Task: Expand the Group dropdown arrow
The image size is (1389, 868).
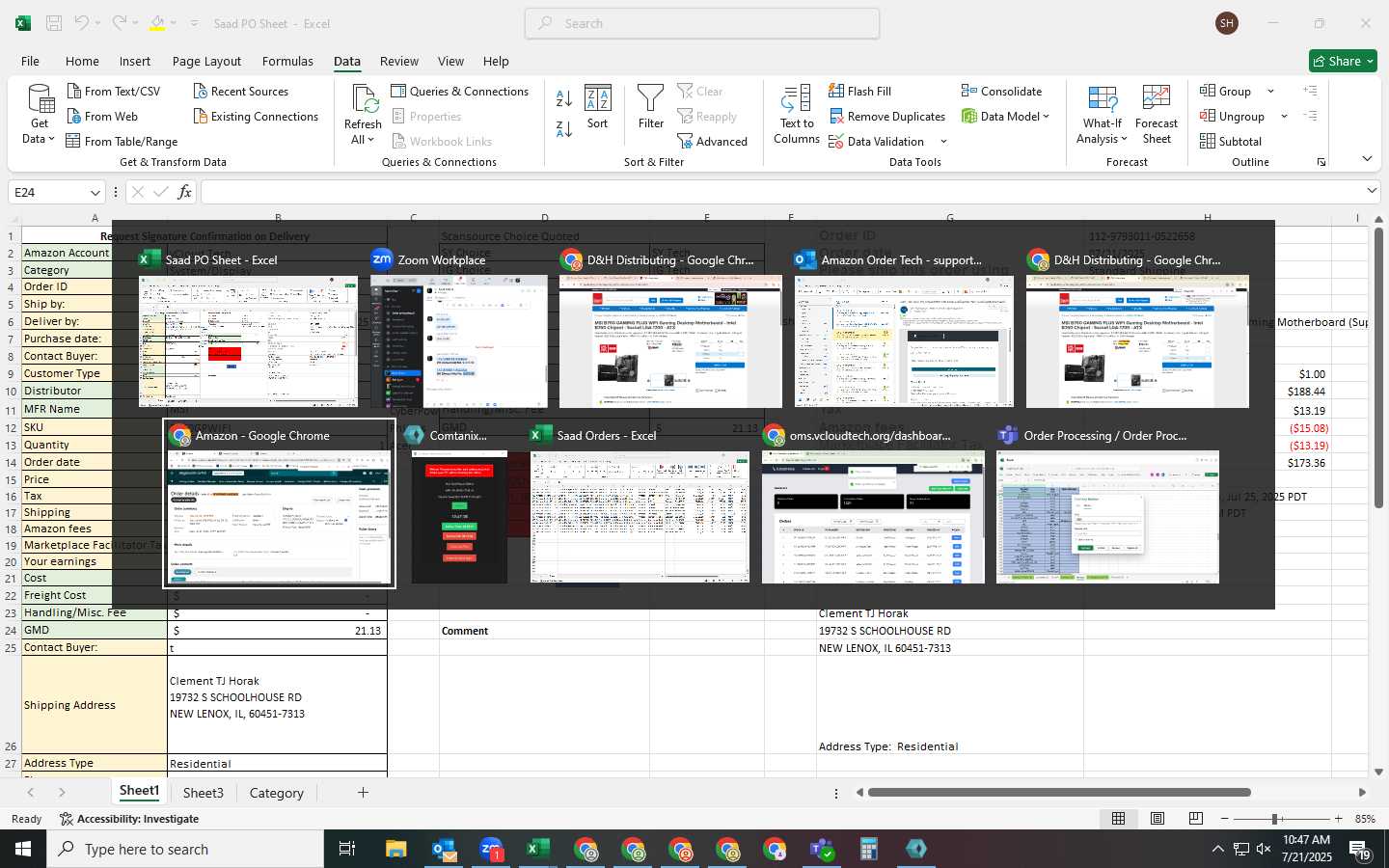Action: 1270,92
